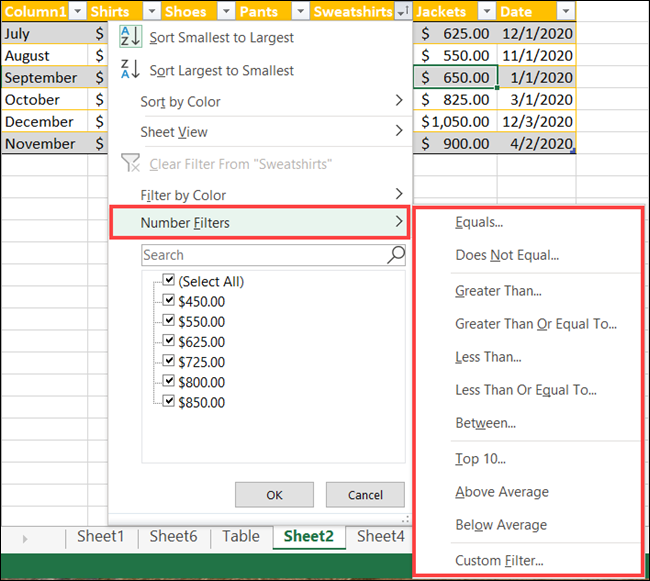
Task: Uncheck the $725.00 checkbox
Action: (168, 362)
